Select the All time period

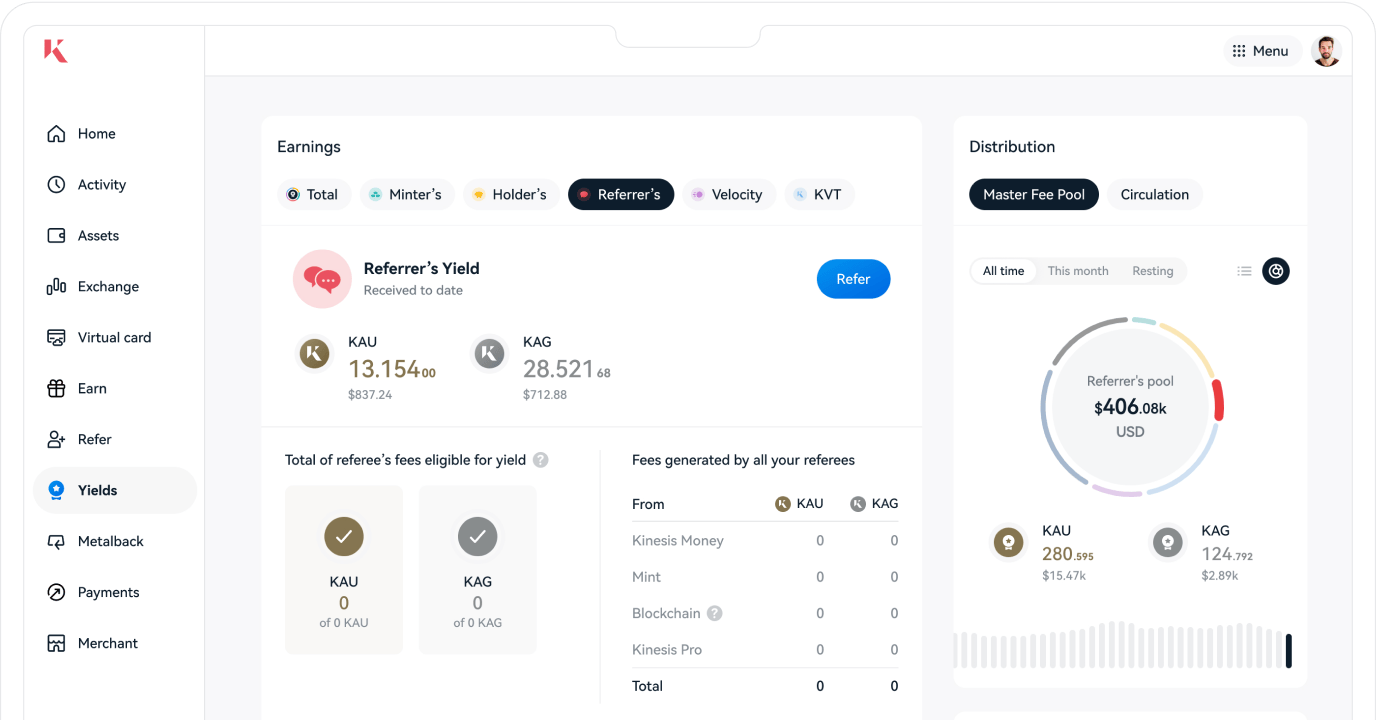[x=1004, y=271]
